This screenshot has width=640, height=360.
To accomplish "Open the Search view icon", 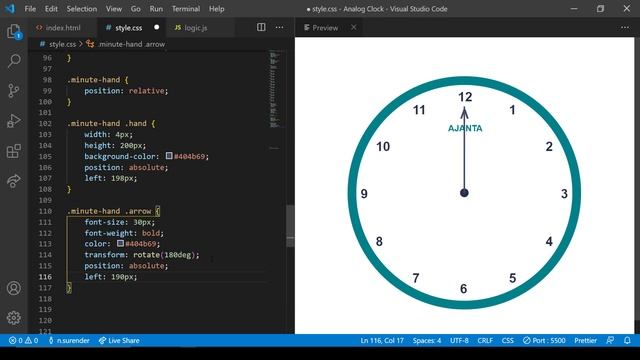I will point(13,61).
